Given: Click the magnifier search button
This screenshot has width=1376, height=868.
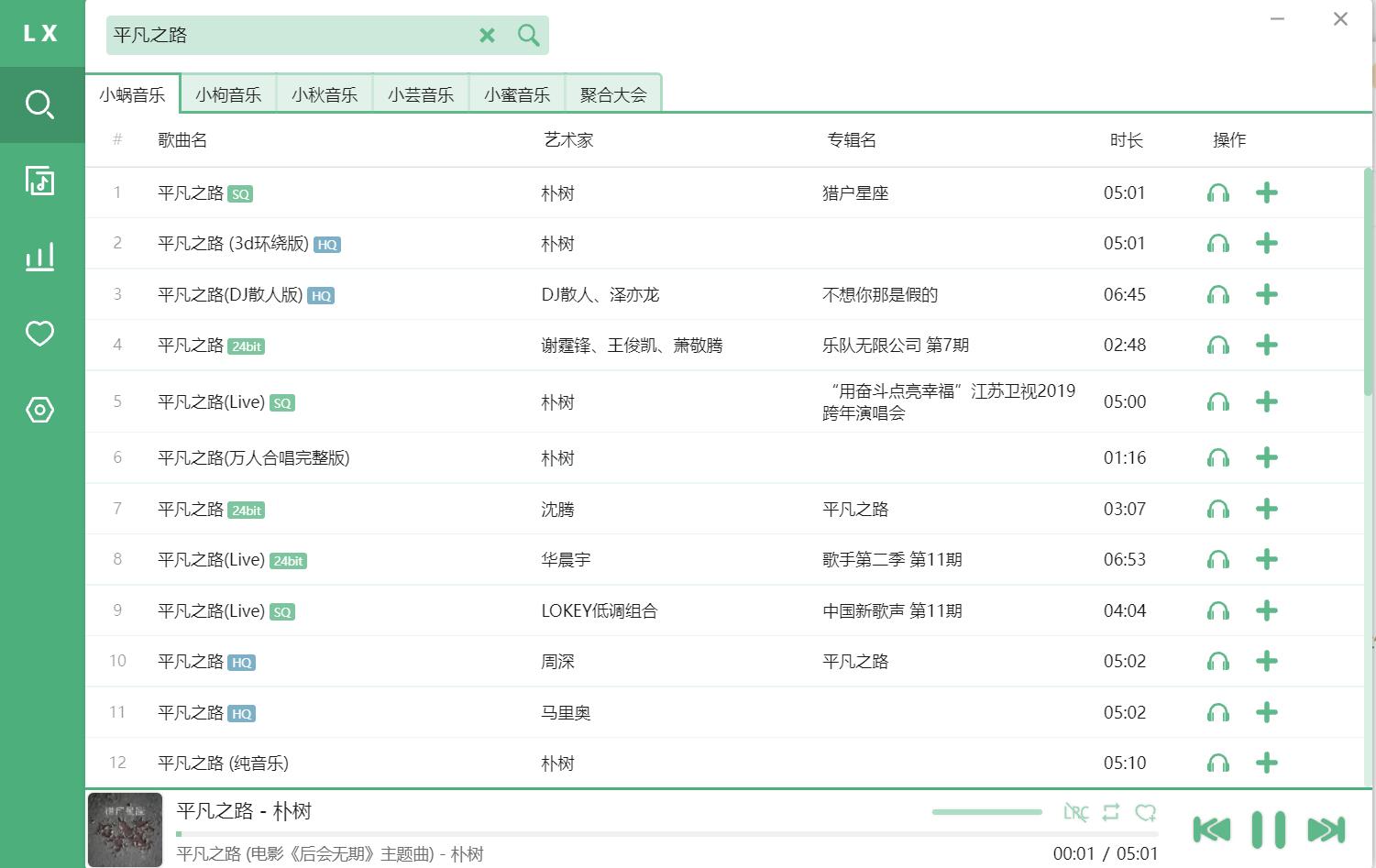Looking at the screenshot, I should [x=528, y=35].
